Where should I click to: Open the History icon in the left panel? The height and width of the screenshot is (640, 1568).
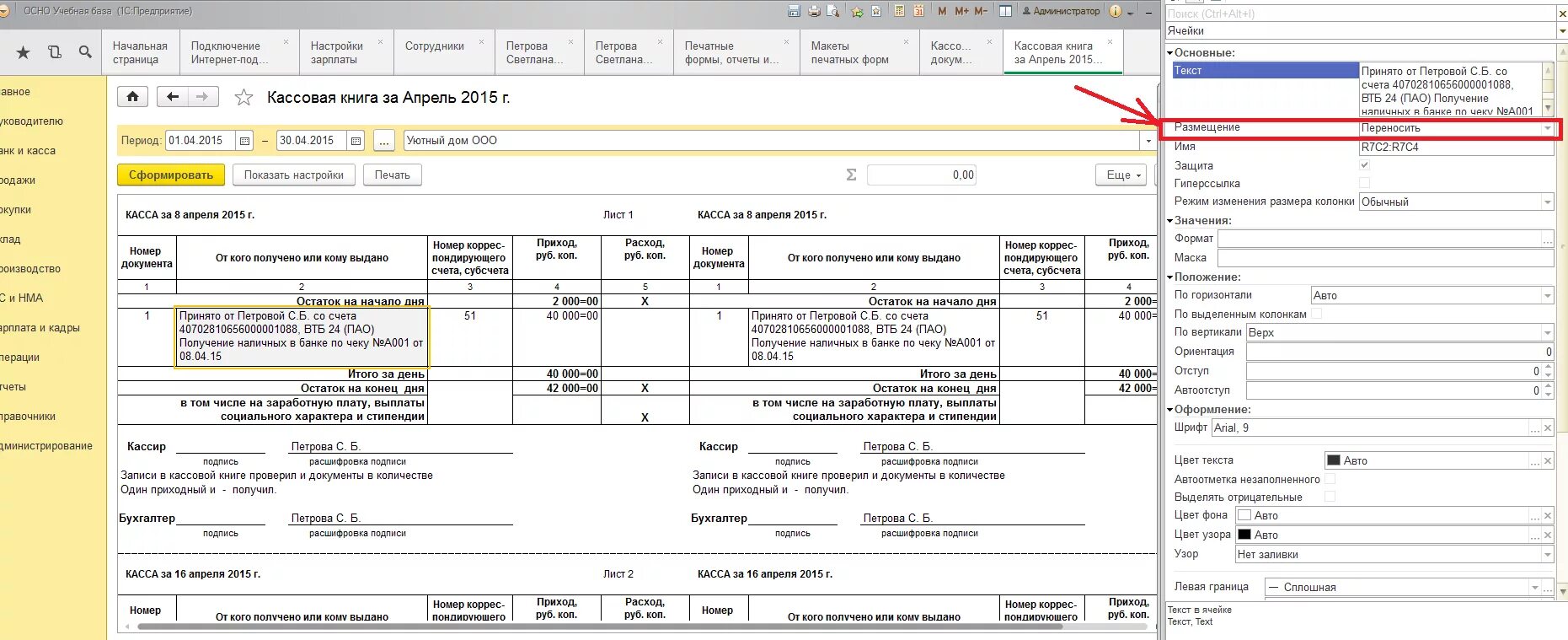[55, 52]
